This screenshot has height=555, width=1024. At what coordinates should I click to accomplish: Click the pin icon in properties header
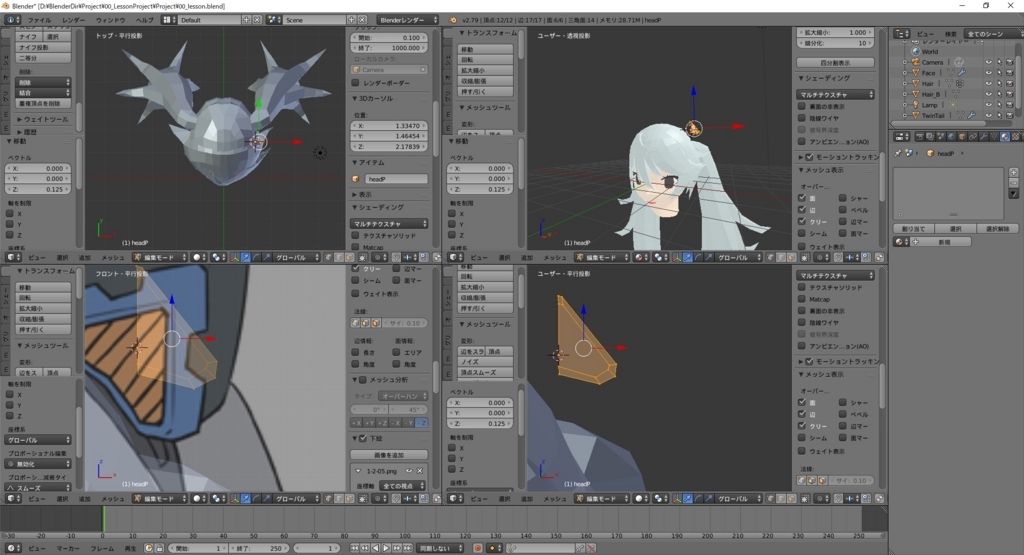898,153
